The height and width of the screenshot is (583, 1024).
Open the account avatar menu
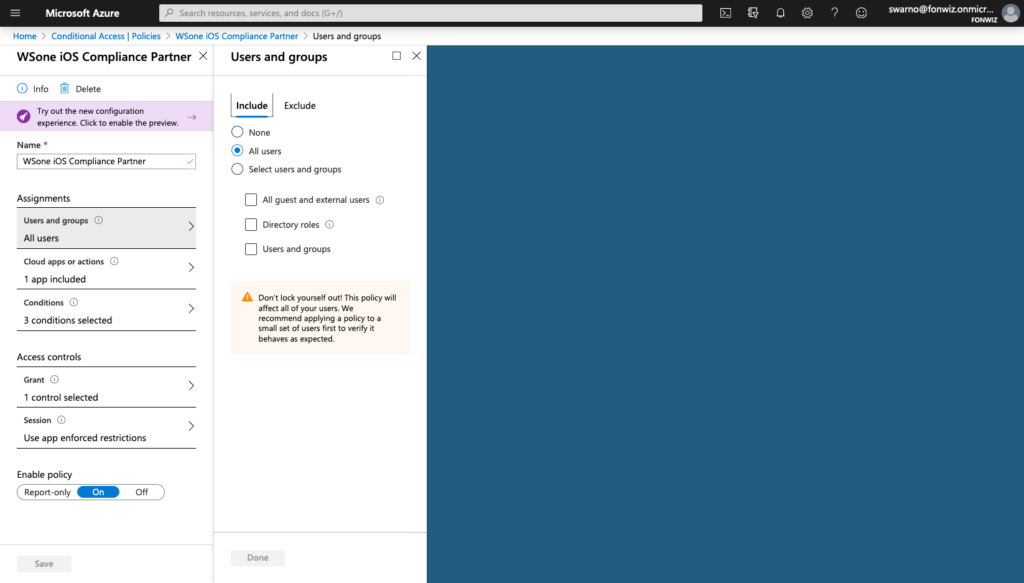tap(1010, 13)
